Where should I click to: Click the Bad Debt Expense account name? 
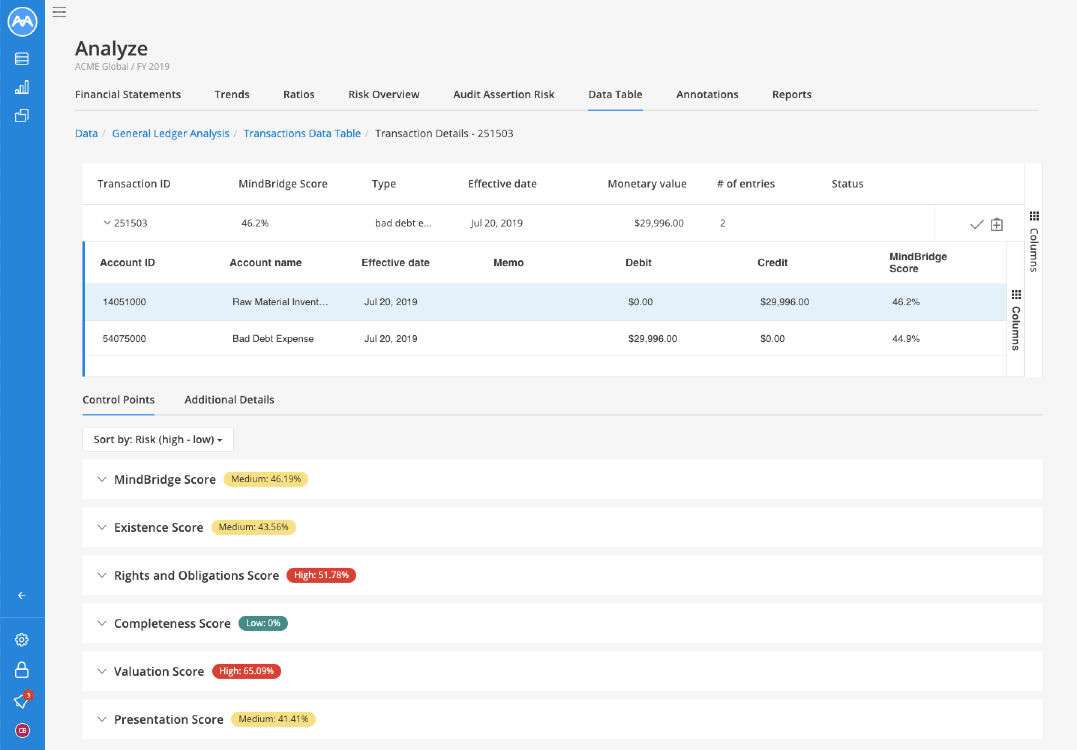(273, 339)
